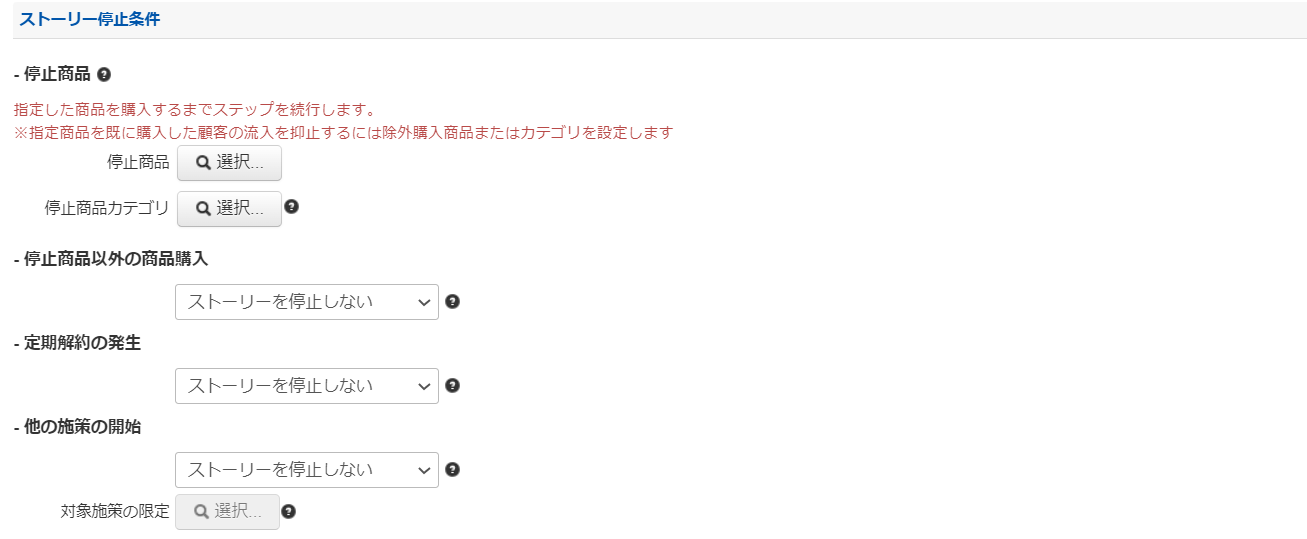Viewport: 1307px width, 539px height.
Task: Click help icon next to 対象施策の限定 button
Action: [289, 511]
